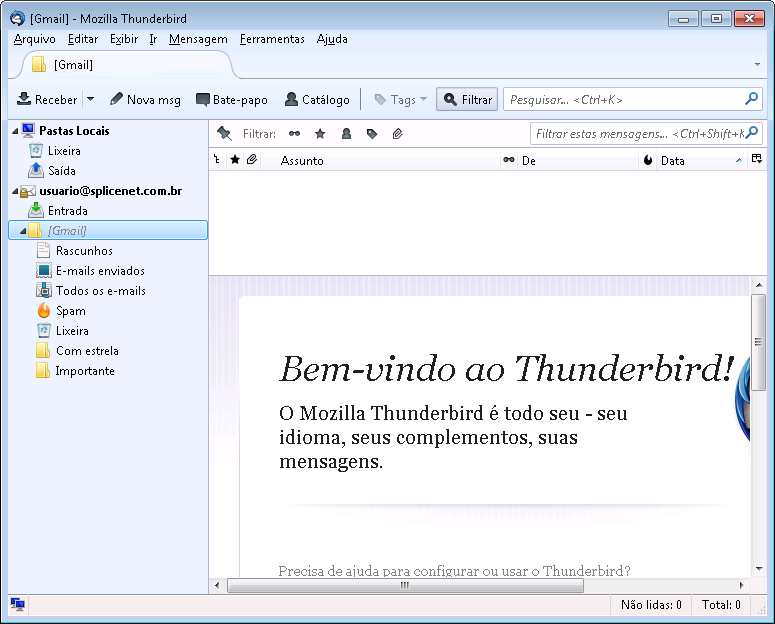Collapse the Pastas Locais tree
The image size is (775, 624).
click(15, 131)
